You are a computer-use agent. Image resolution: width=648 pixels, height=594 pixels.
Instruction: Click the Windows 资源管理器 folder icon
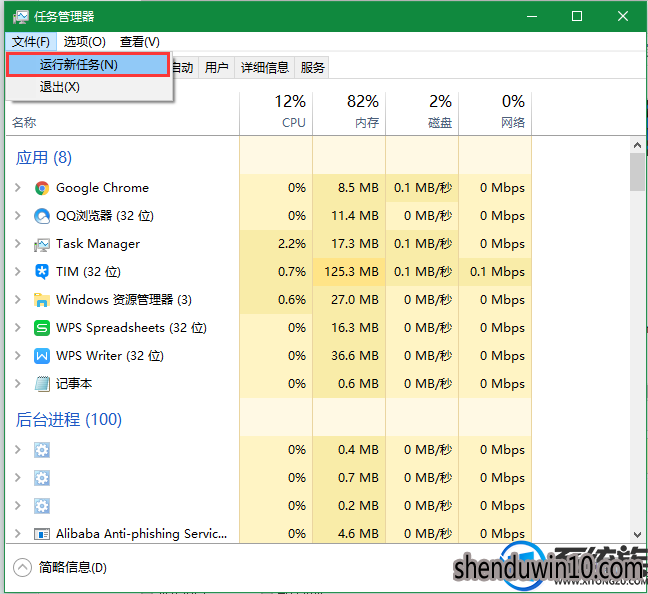[x=42, y=300]
